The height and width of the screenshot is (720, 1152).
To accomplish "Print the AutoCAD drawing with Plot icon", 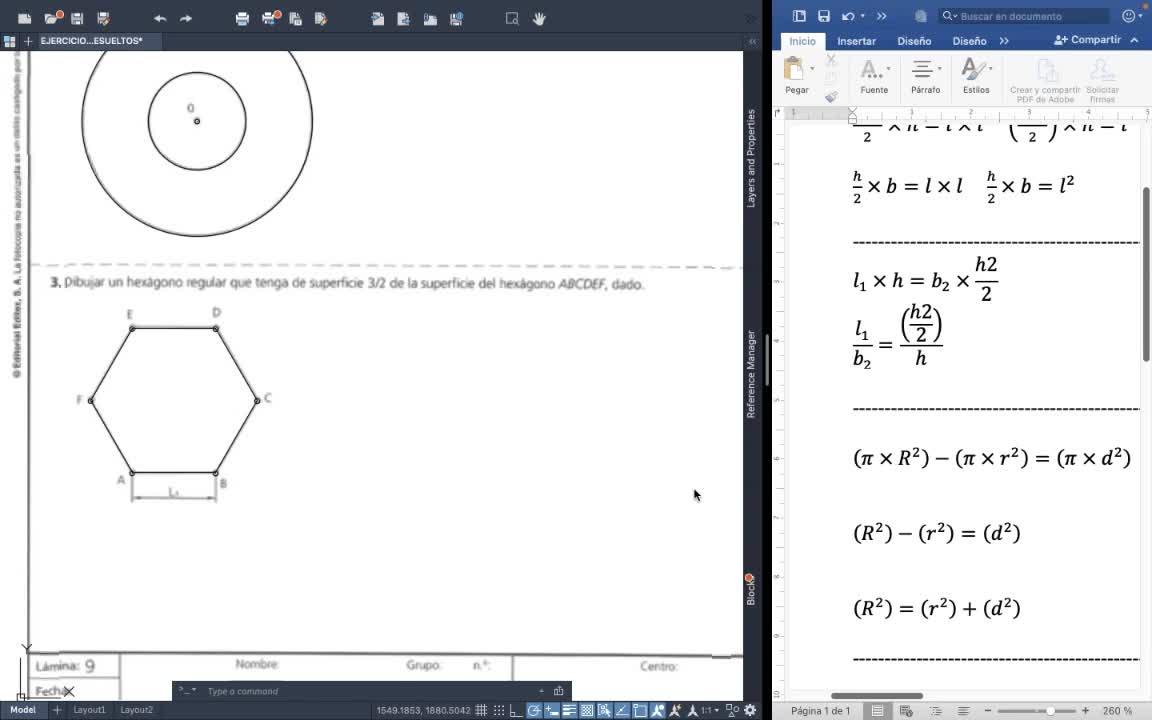I will pyautogui.click(x=242, y=18).
